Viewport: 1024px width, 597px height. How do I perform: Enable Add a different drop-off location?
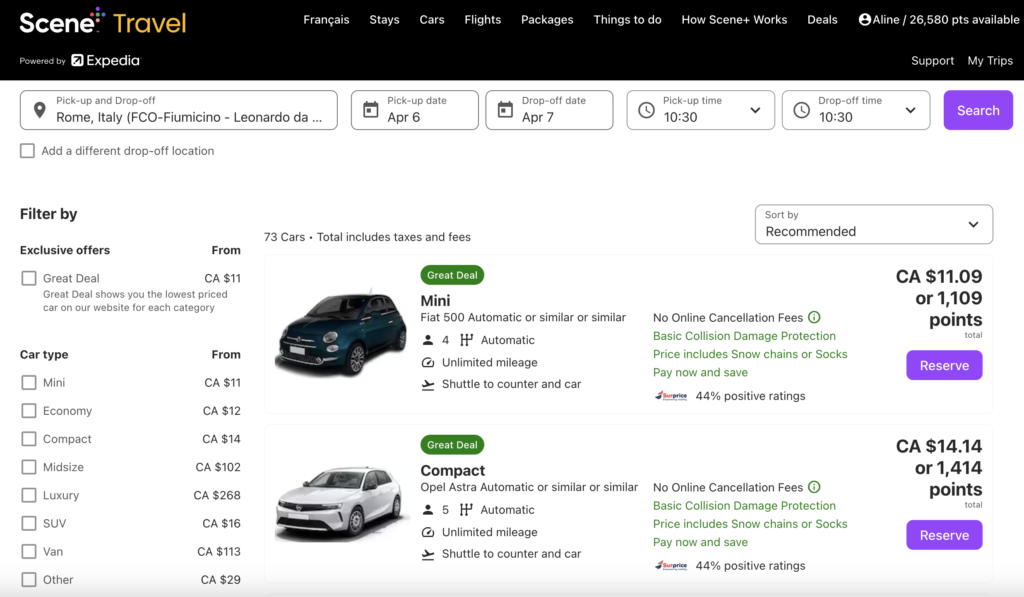(x=27, y=151)
